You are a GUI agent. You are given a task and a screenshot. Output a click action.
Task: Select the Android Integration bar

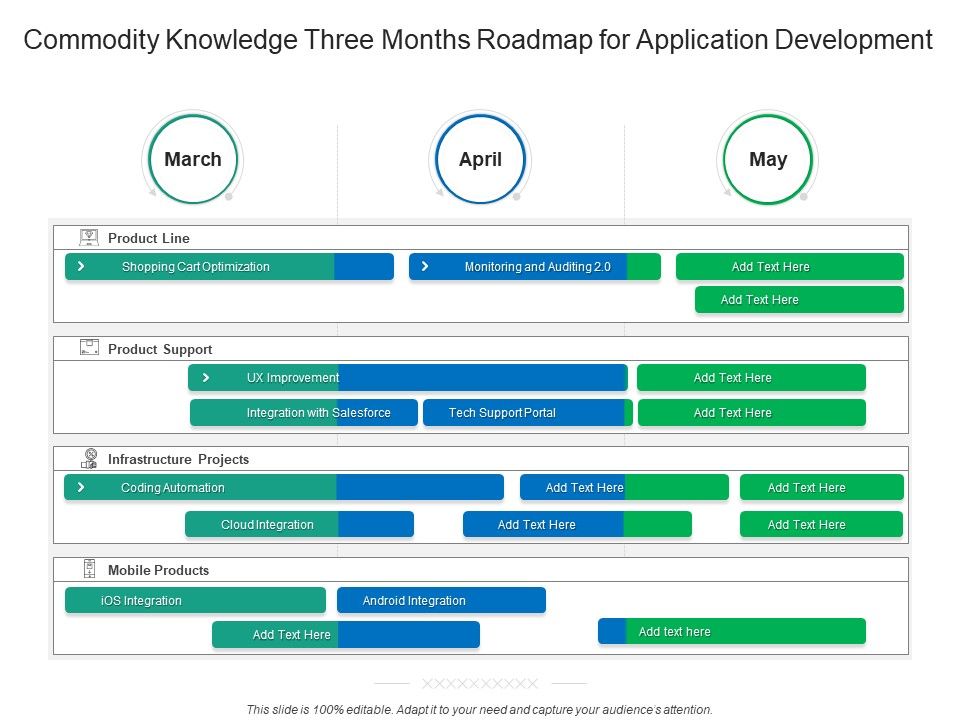[x=441, y=601]
